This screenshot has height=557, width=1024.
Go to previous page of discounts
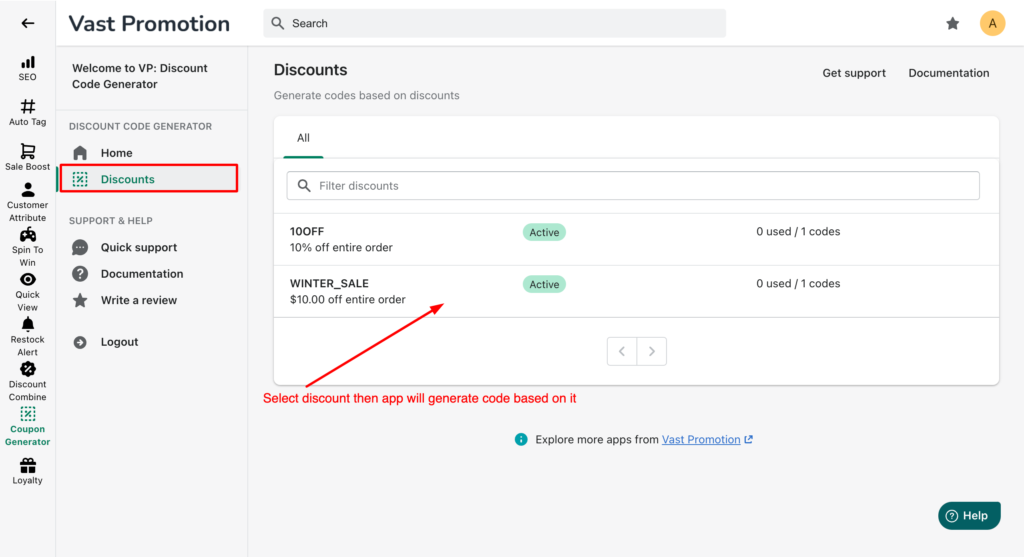(622, 351)
